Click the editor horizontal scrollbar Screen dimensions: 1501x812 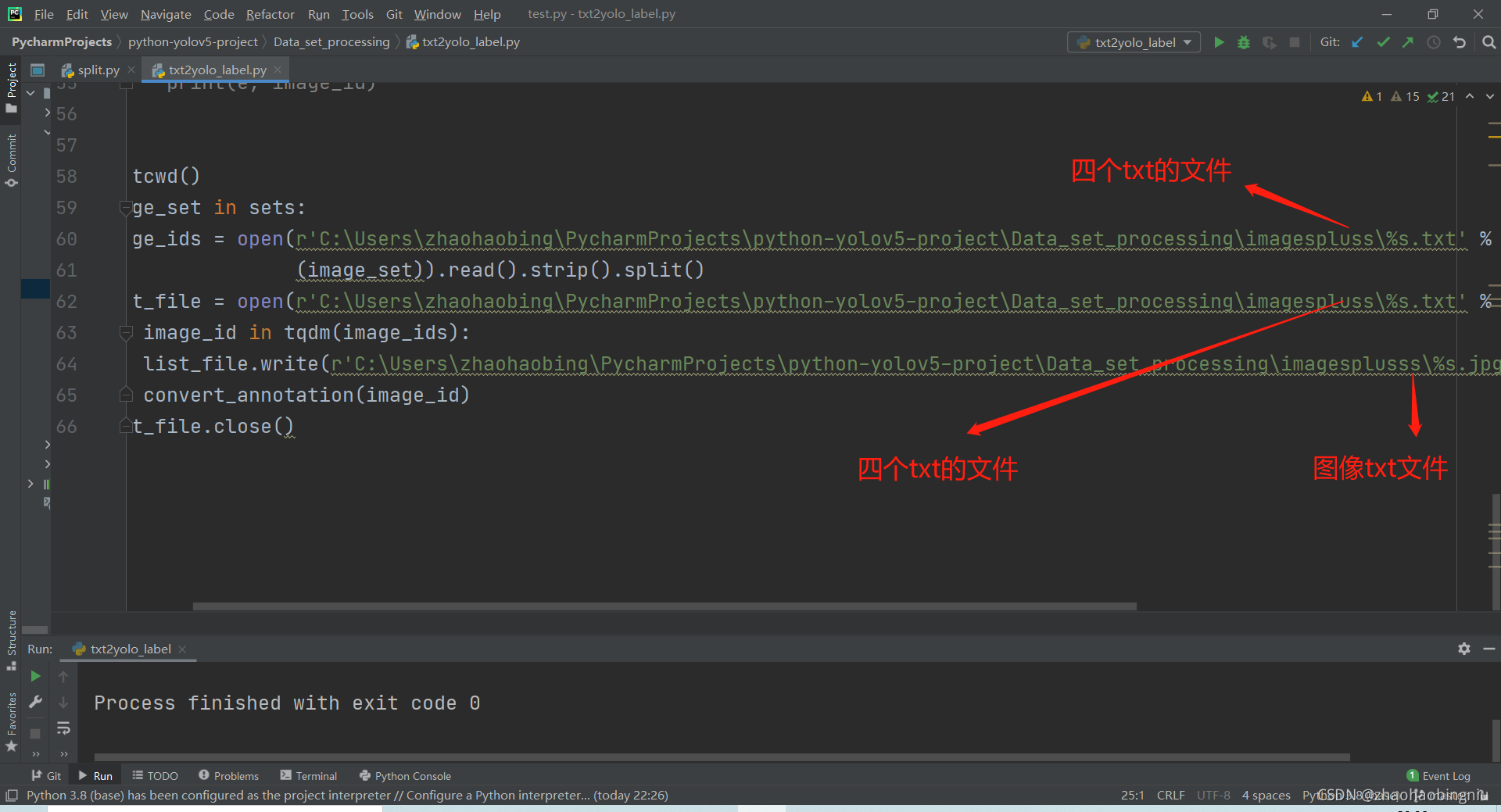coord(665,606)
